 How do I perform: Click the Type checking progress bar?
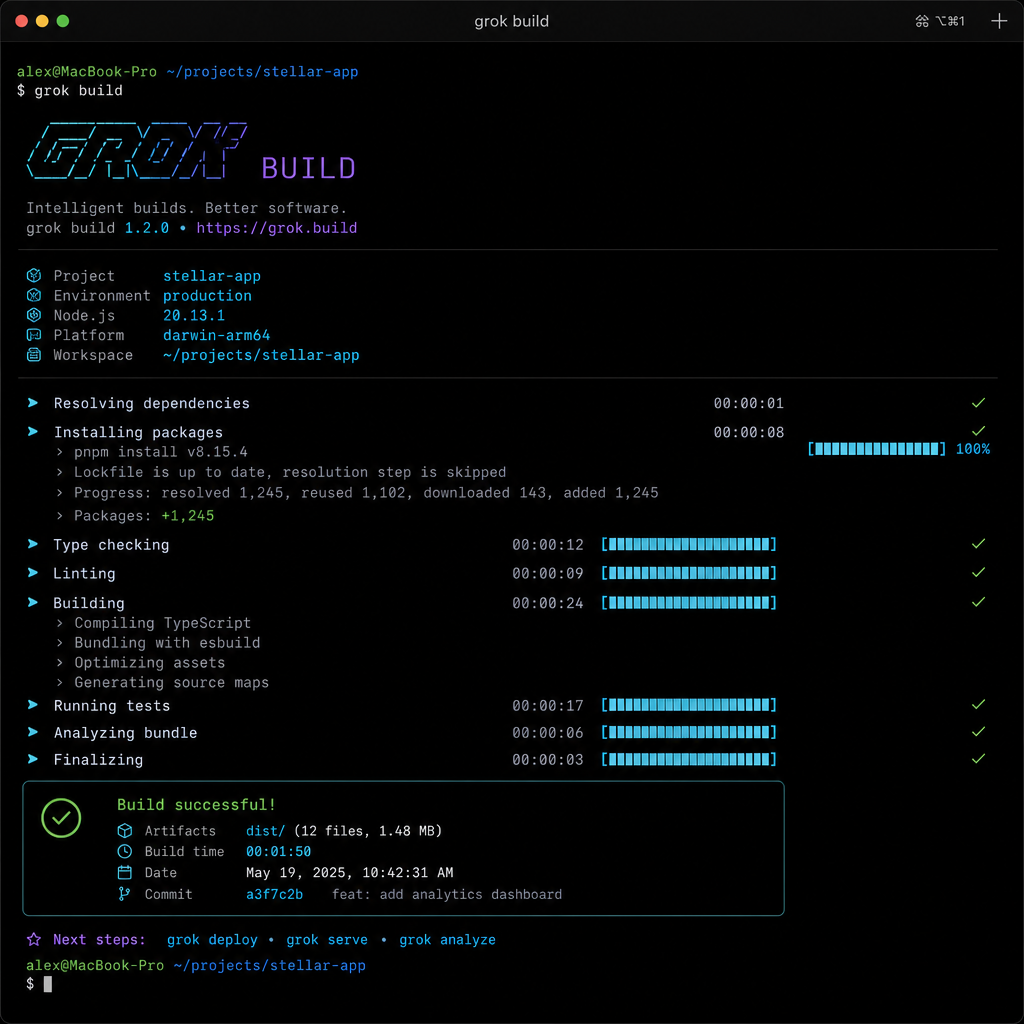[689, 544]
